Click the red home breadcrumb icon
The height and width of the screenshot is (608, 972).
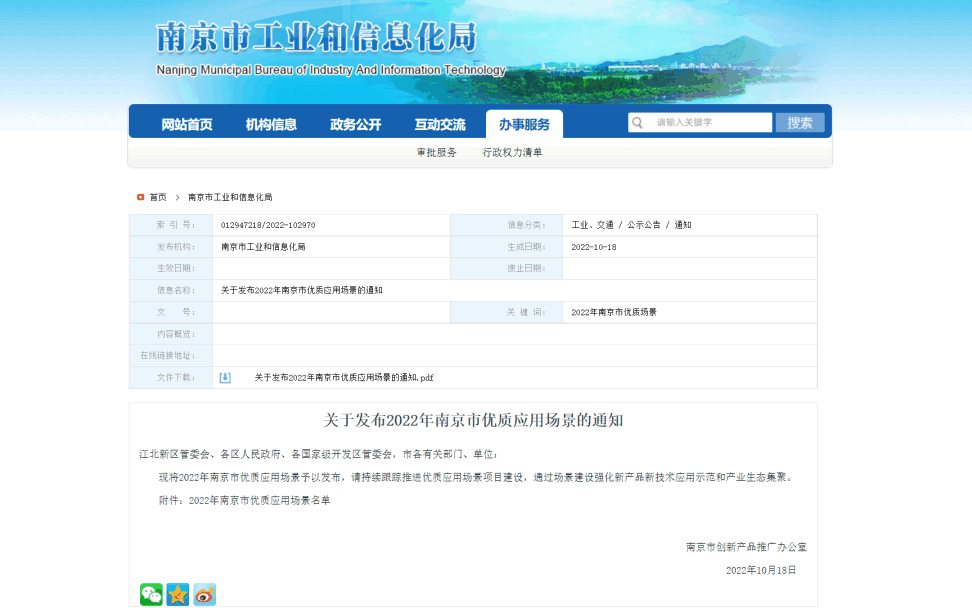pyautogui.click(x=141, y=197)
